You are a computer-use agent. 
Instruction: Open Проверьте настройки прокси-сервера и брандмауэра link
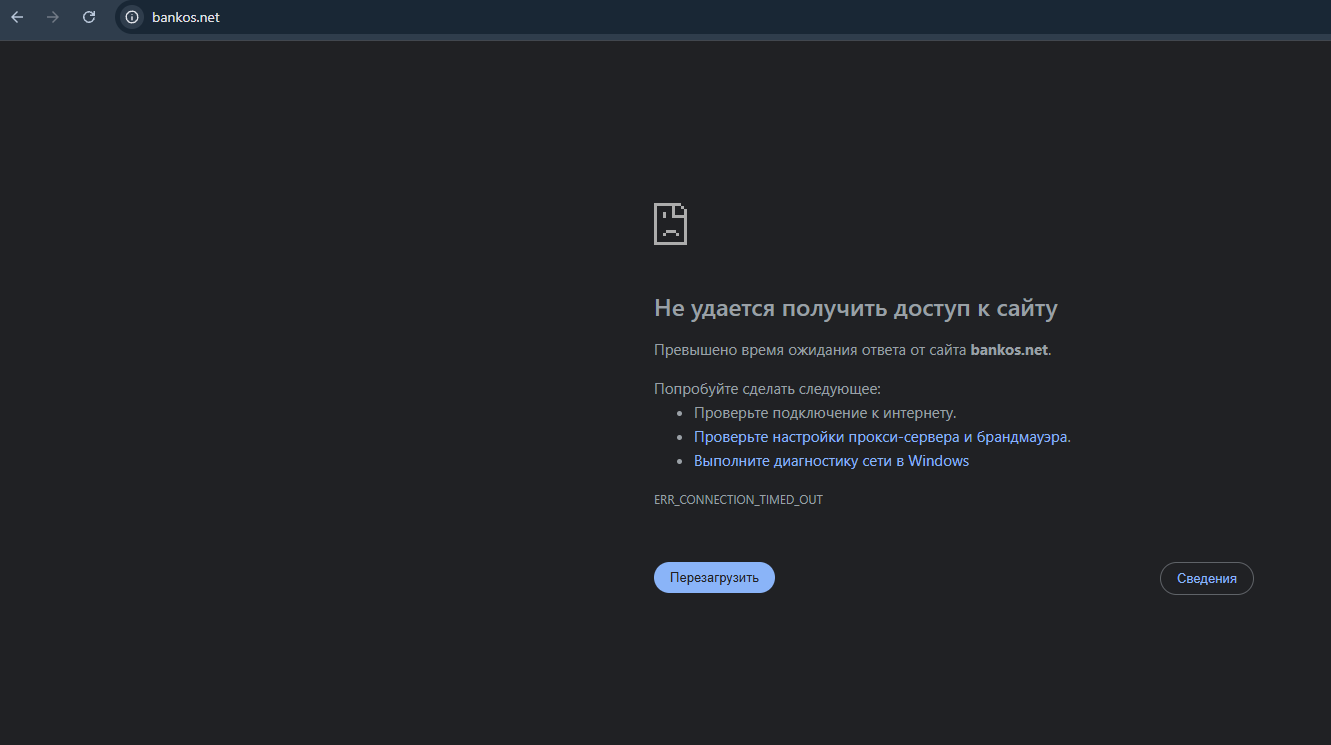pyautogui.click(x=881, y=437)
